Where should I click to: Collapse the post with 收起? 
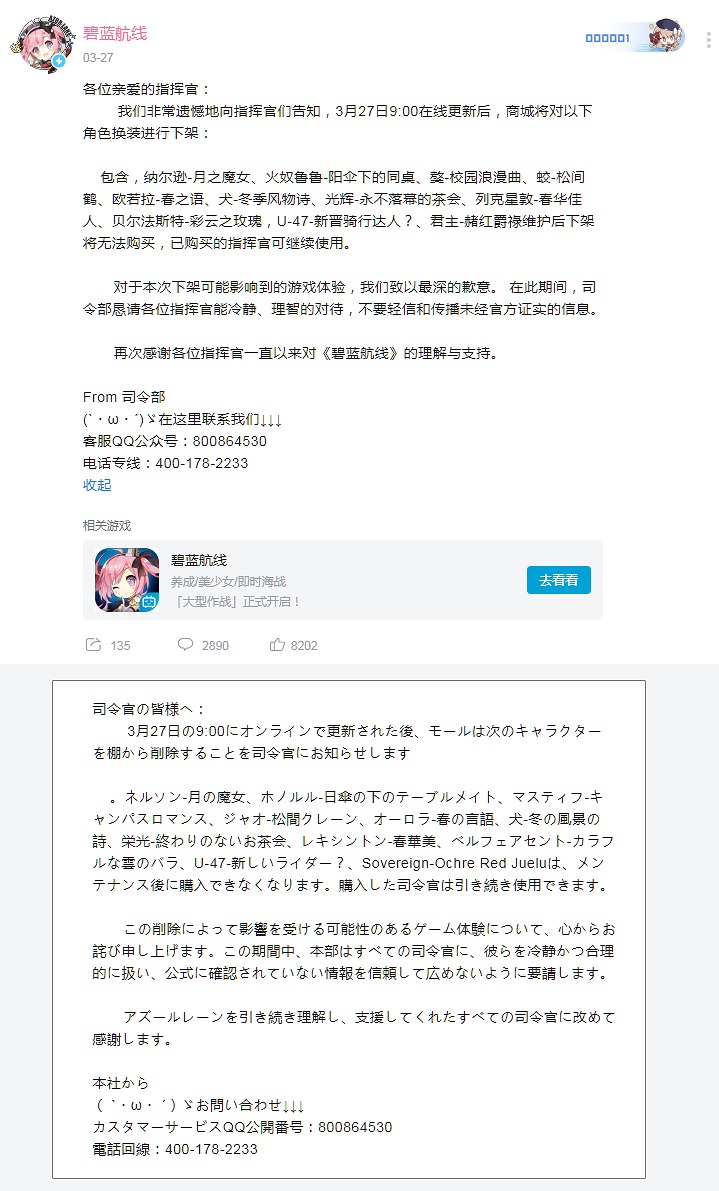click(x=97, y=485)
